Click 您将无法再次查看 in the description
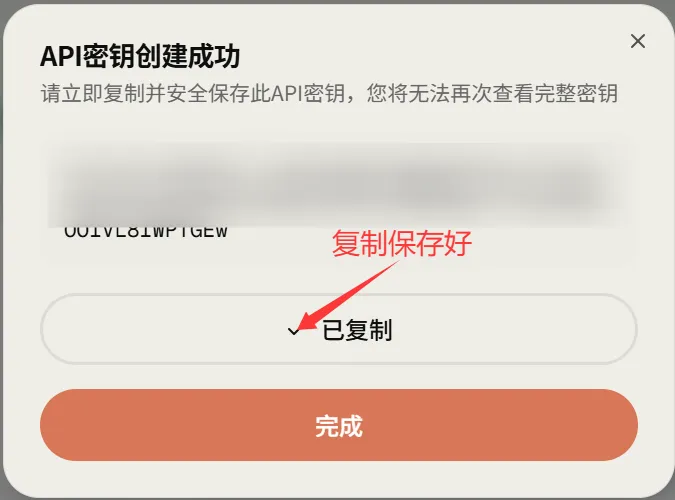This screenshot has width=675, height=500. tap(450, 93)
